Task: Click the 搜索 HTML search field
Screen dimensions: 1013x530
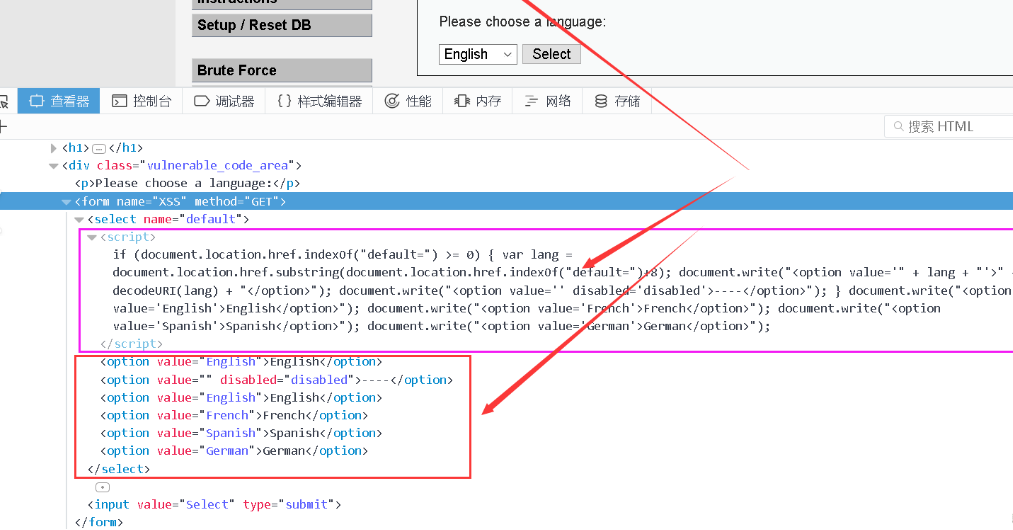Action: tap(948, 127)
